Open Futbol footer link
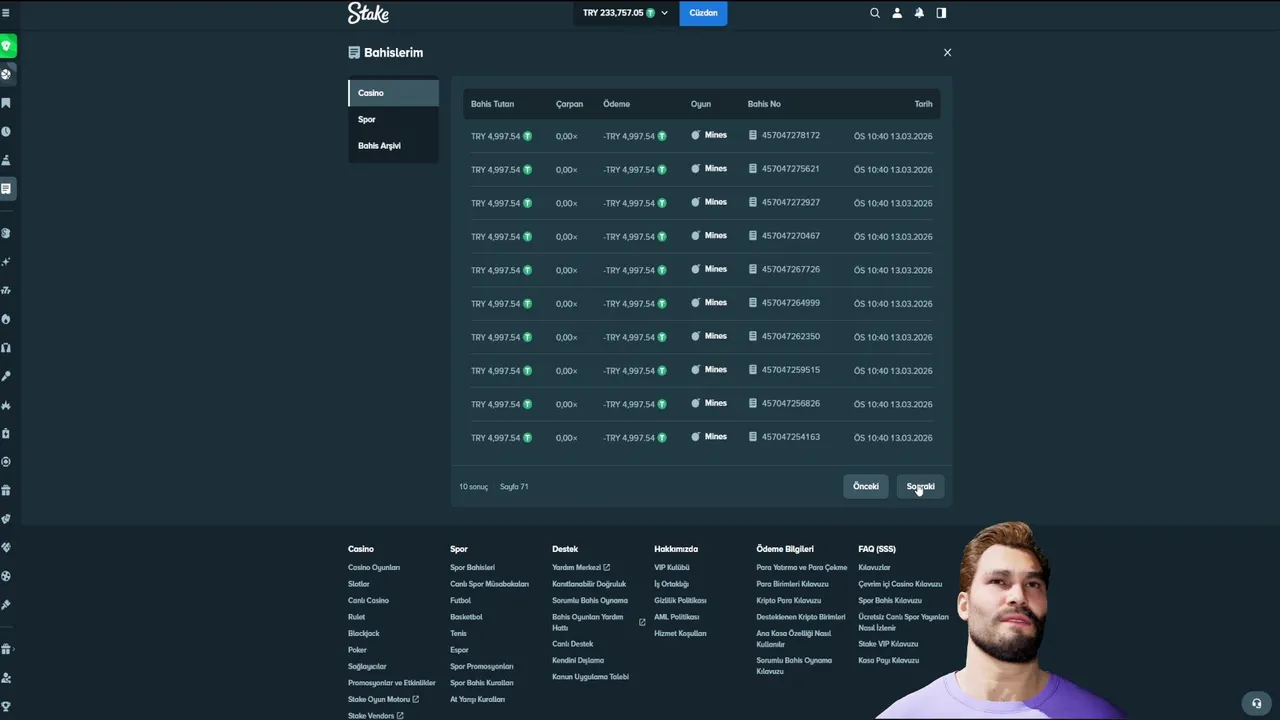 (x=460, y=600)
